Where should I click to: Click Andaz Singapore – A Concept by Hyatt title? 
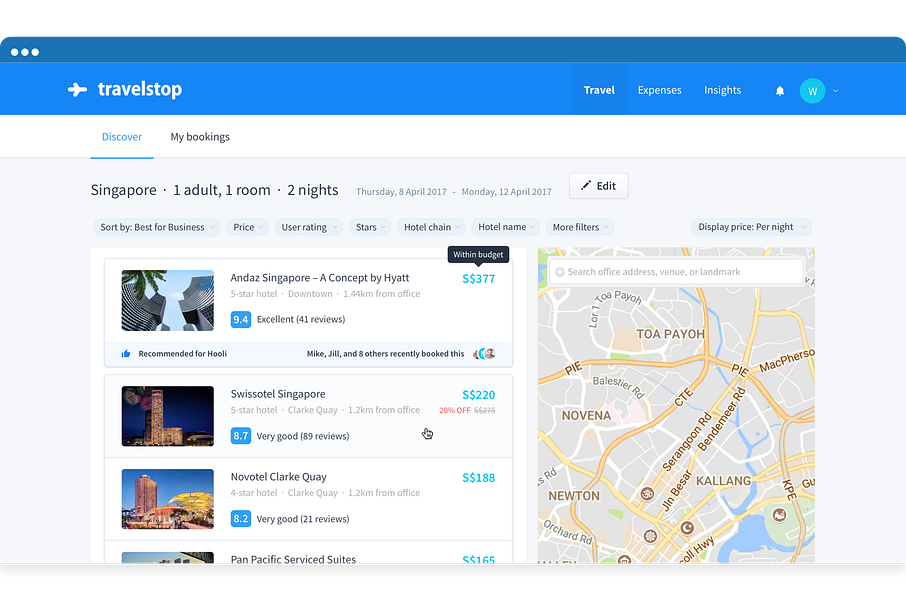(x=320, y=278)
